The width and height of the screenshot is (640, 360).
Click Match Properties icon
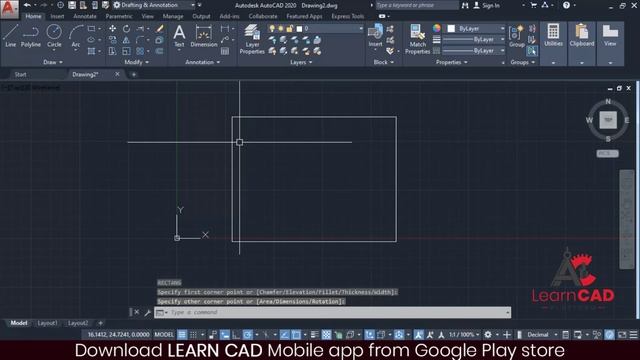click(x=418, y=39)
